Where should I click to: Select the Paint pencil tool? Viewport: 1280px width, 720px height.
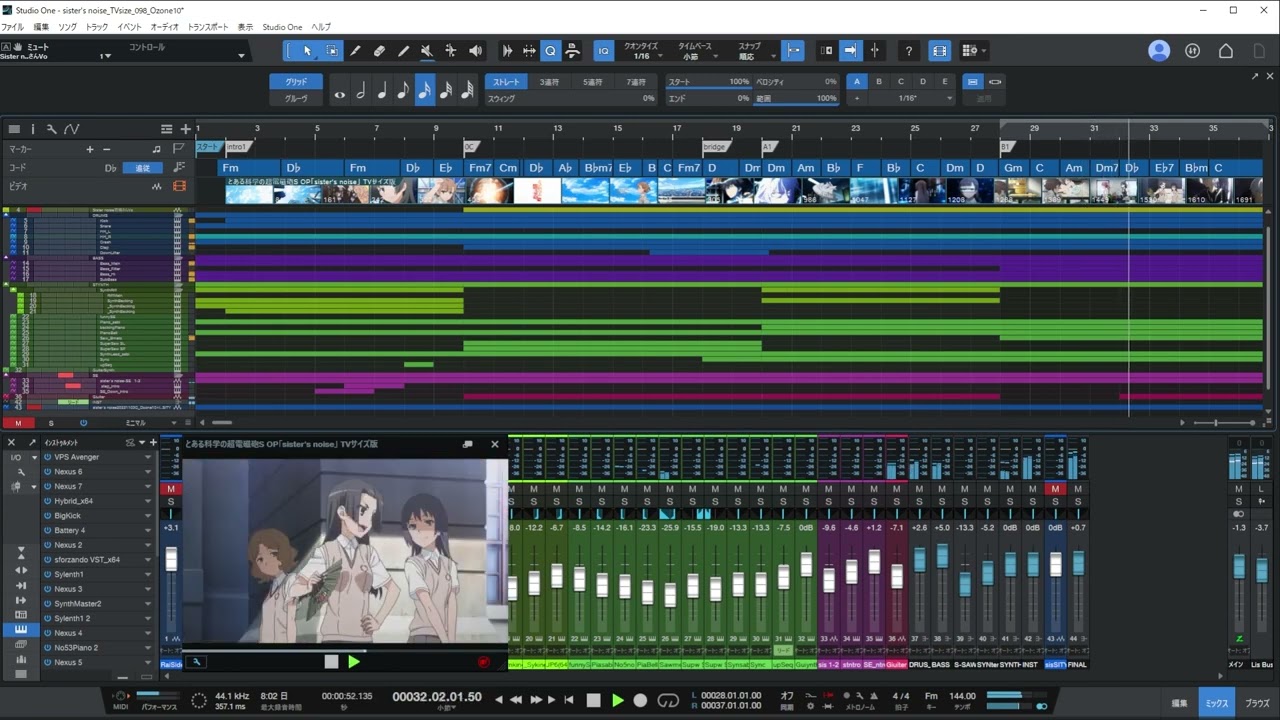[403, 51]
